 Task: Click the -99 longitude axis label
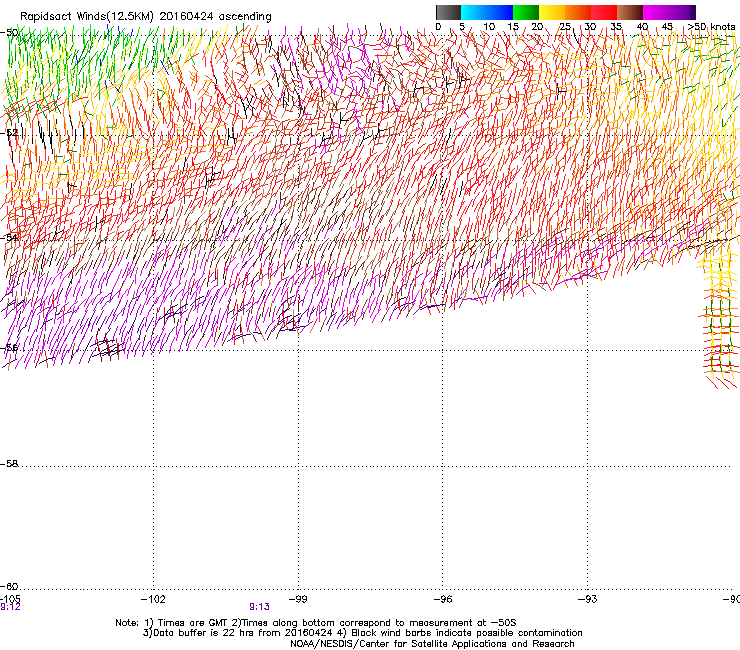tap(298, 599)
